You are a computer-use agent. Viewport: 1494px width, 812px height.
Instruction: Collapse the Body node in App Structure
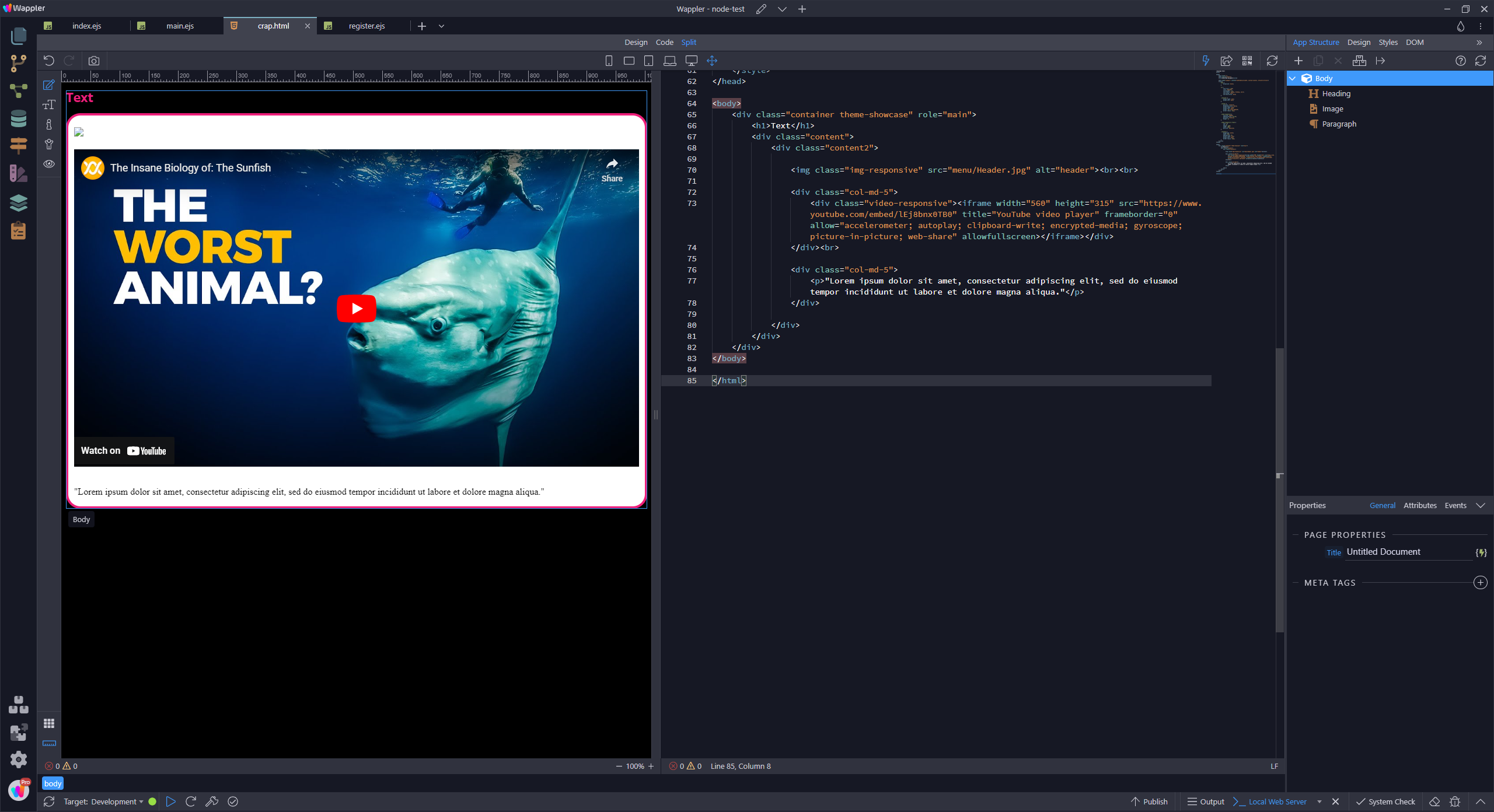tap(1293, 78)
